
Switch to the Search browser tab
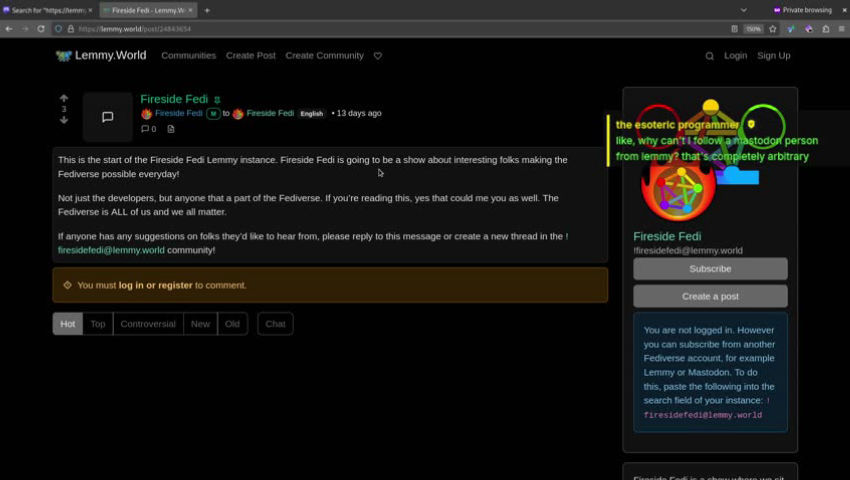(x=48, y=10)
